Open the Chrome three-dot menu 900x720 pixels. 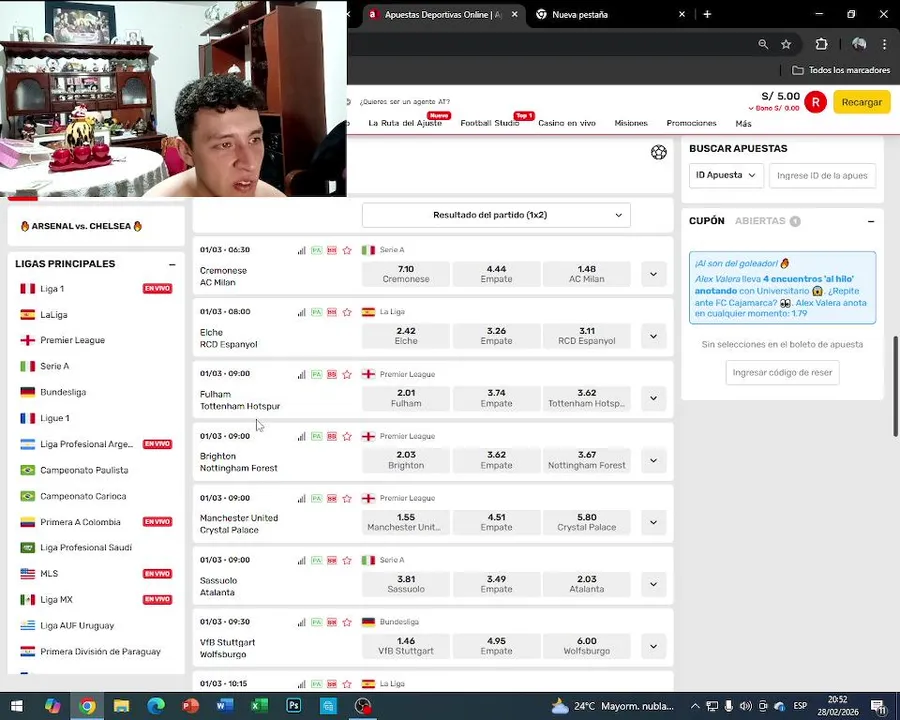pos(885,44)
